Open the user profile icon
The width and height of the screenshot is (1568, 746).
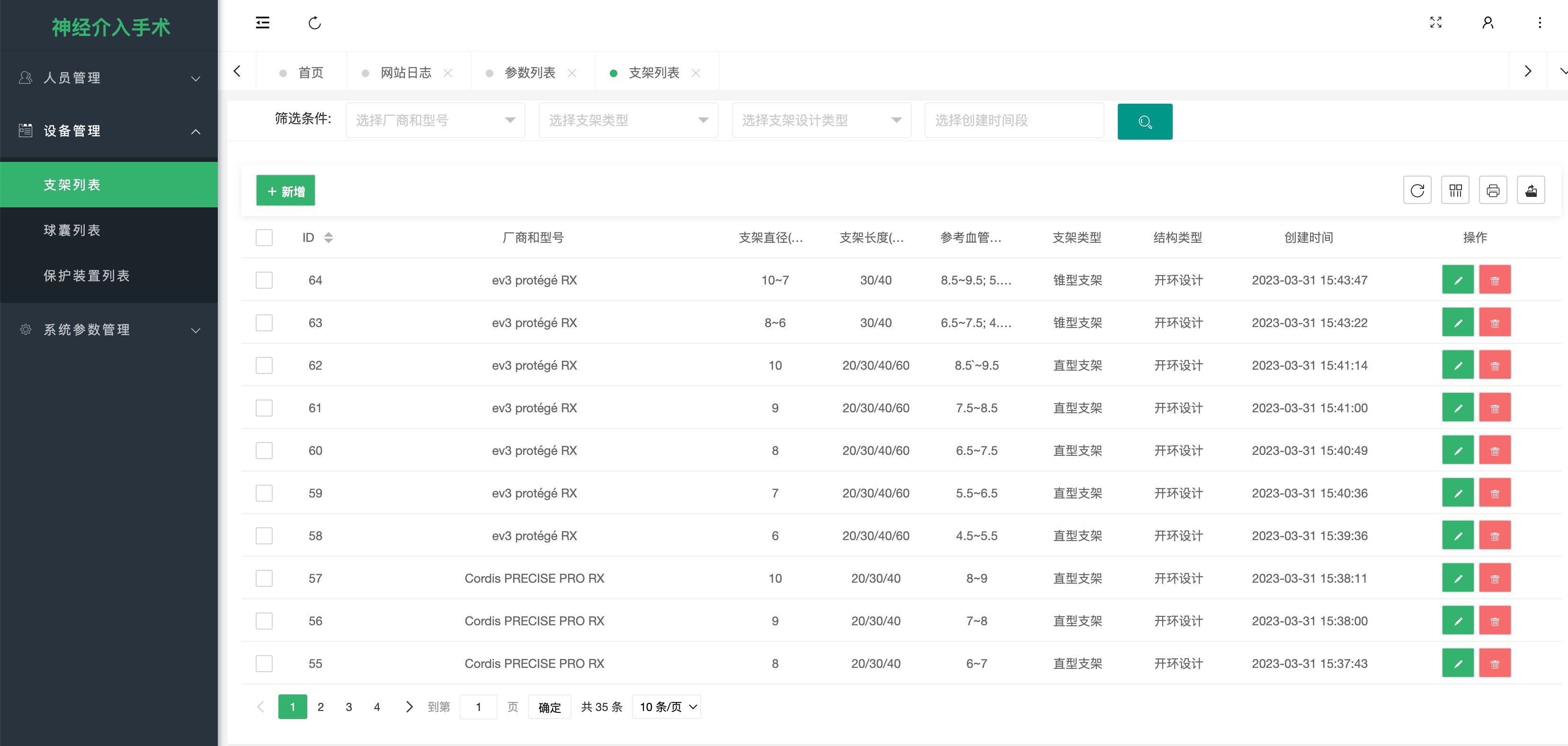[x=1488, y=23]
